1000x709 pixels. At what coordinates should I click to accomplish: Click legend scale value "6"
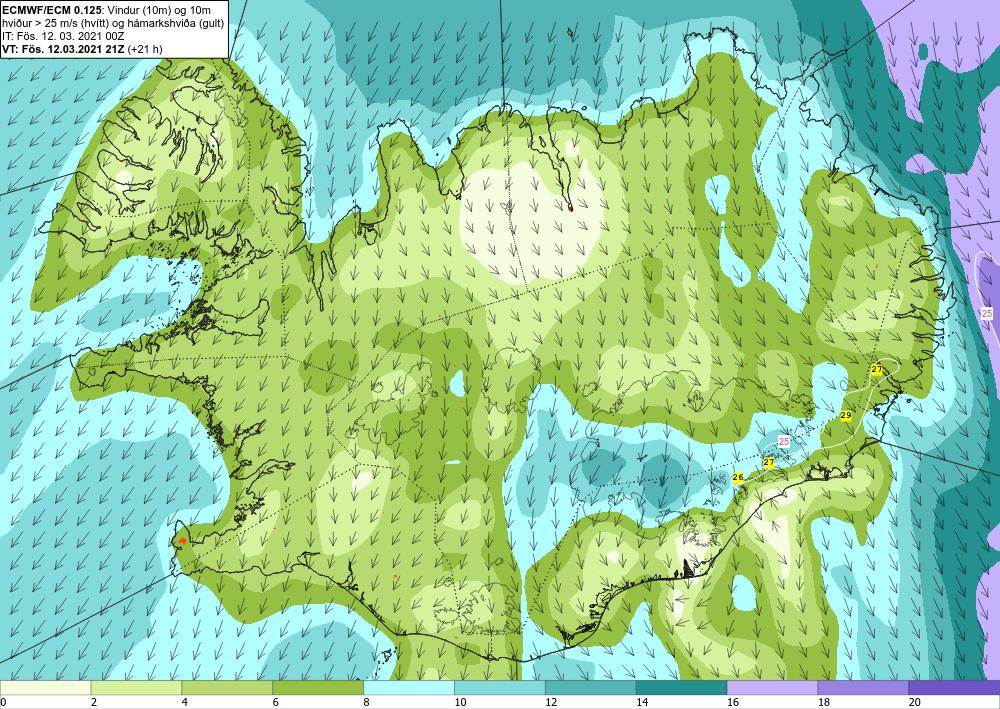click(x=276, y=702)
